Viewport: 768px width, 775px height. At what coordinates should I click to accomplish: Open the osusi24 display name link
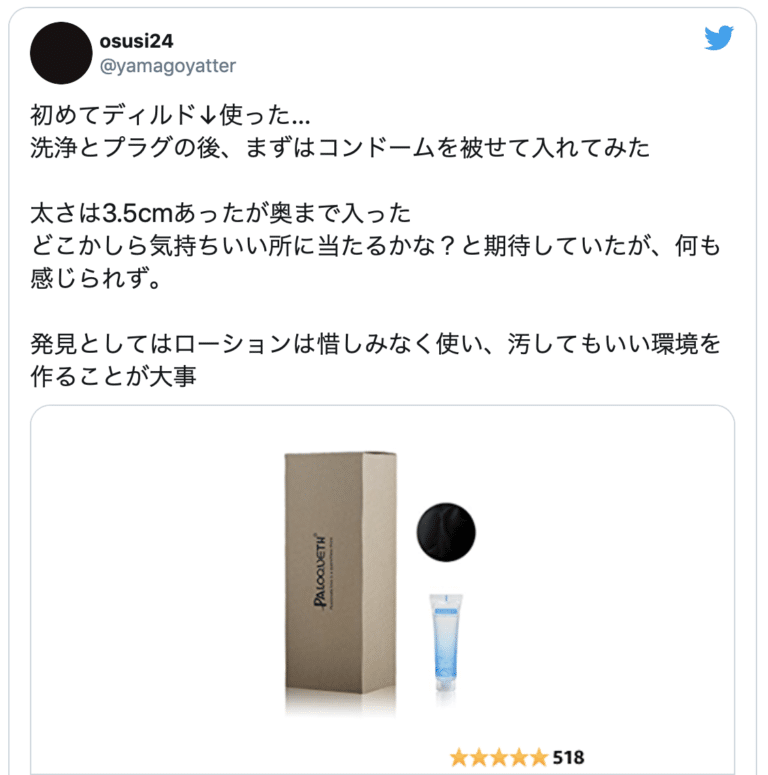point(136,41)
